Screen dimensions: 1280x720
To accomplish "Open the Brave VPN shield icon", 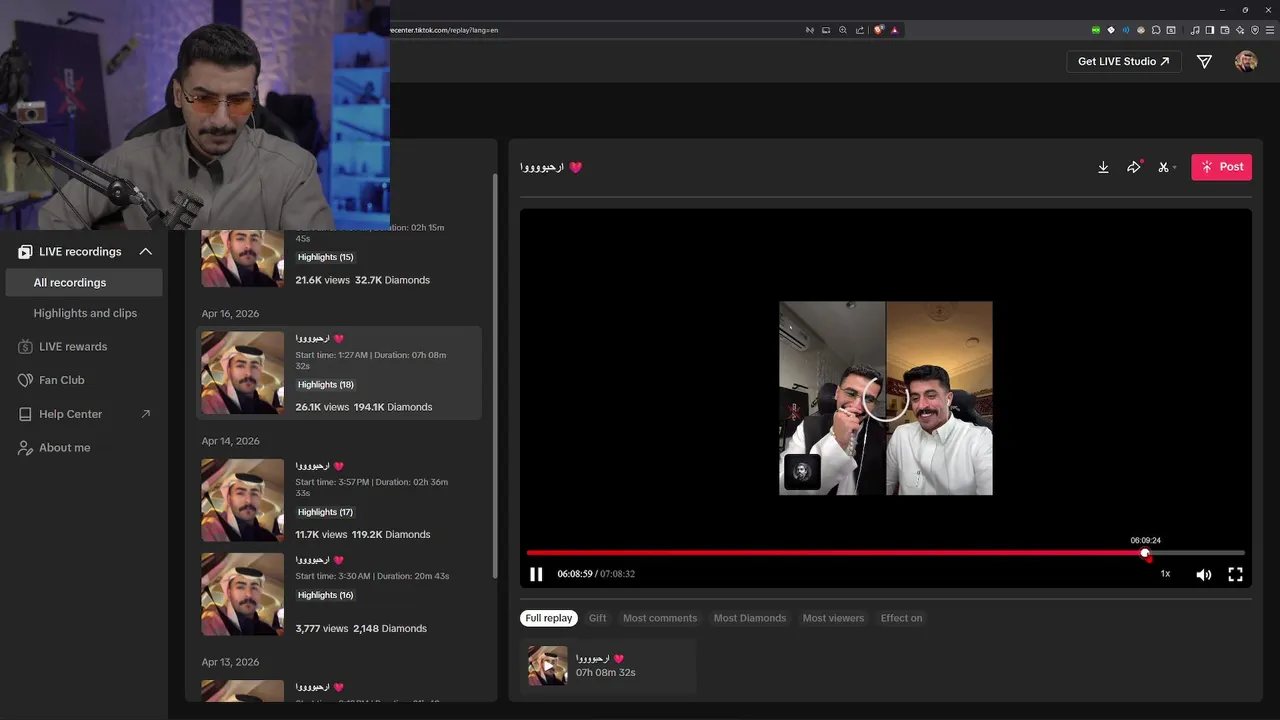I will click(1255, 30).
